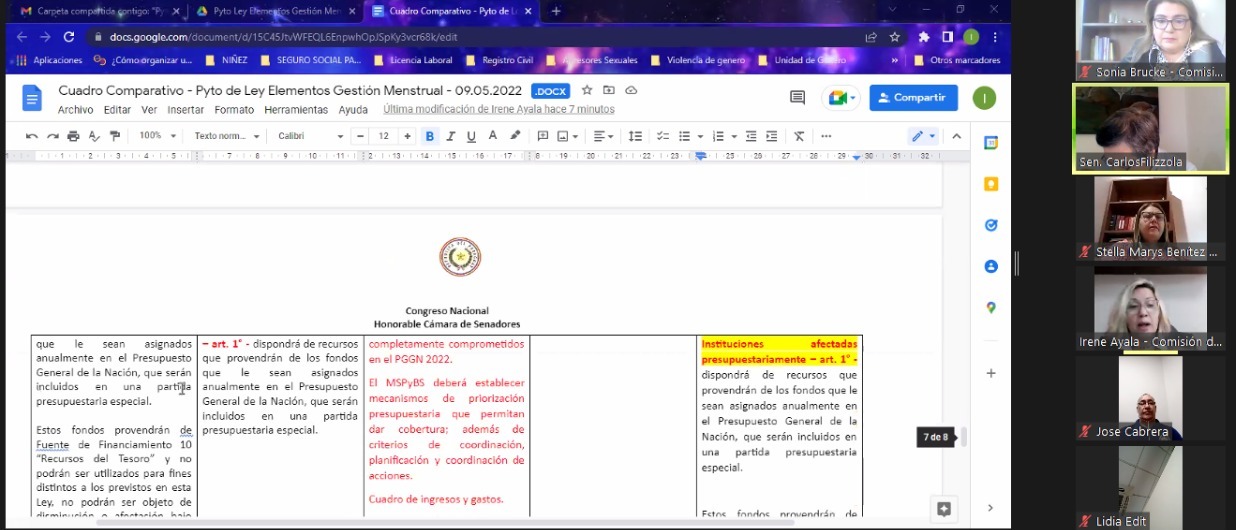Open the Formato menu

pos(234,110)
